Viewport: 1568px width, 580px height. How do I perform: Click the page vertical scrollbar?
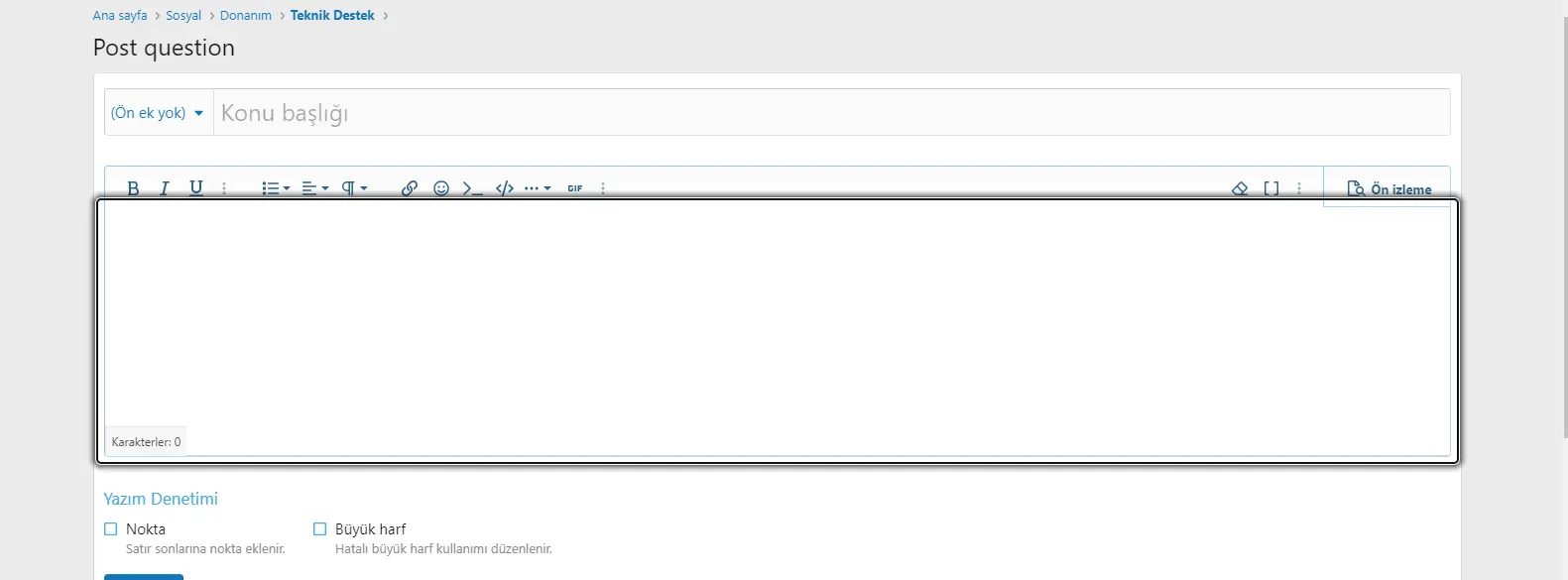click(x=1565, y=228)
